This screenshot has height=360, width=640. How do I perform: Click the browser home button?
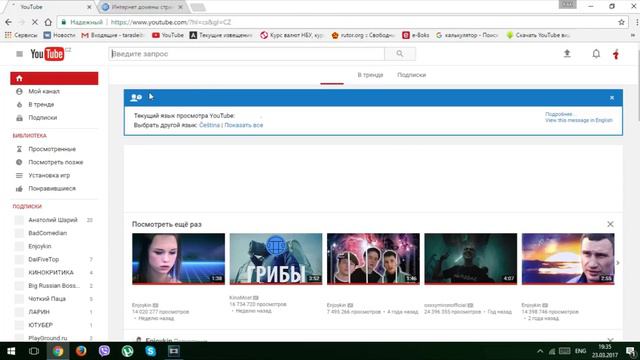pyautogui.click(x=48, y=22)
